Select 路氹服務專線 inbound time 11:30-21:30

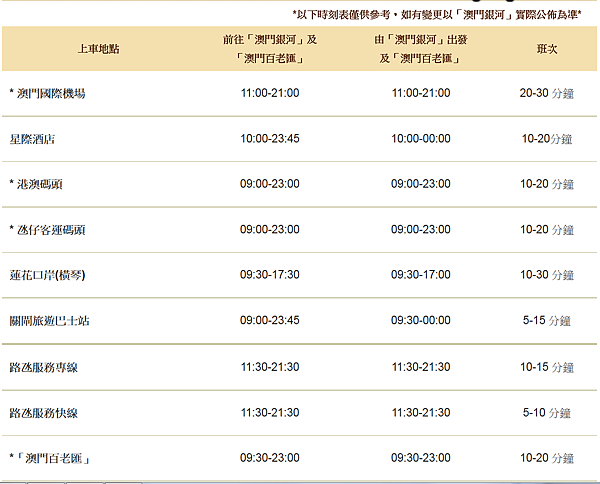[x=270, y=367]
